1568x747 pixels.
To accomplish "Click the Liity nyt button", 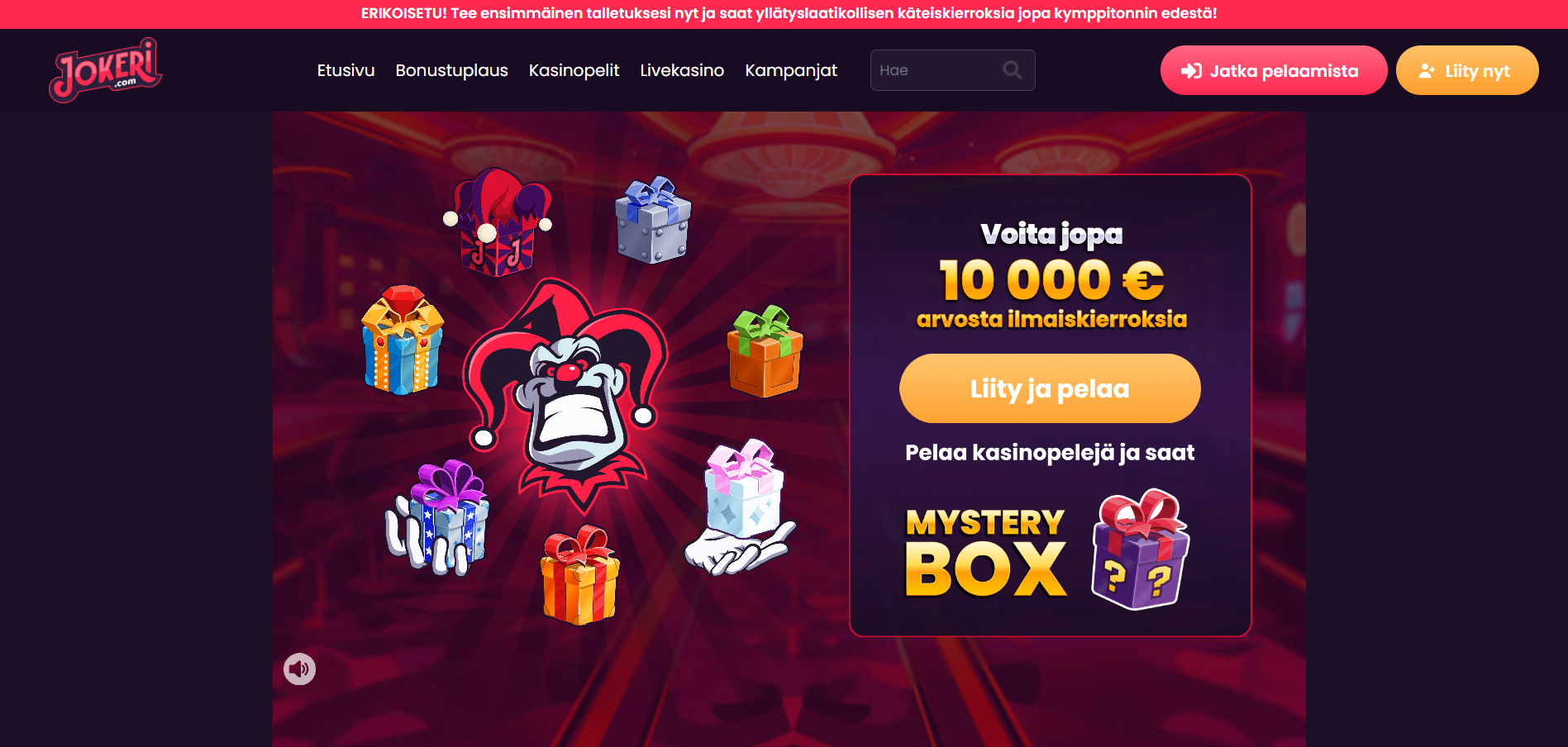I will pos(1467,70).
